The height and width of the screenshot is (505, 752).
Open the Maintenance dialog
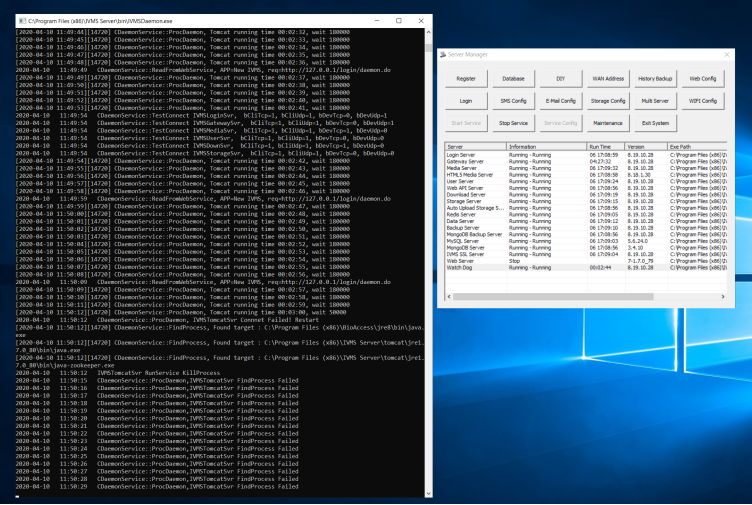click(608, 123)
